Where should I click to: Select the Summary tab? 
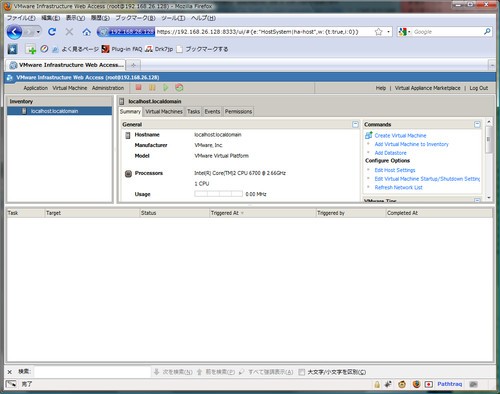point(130,111)
